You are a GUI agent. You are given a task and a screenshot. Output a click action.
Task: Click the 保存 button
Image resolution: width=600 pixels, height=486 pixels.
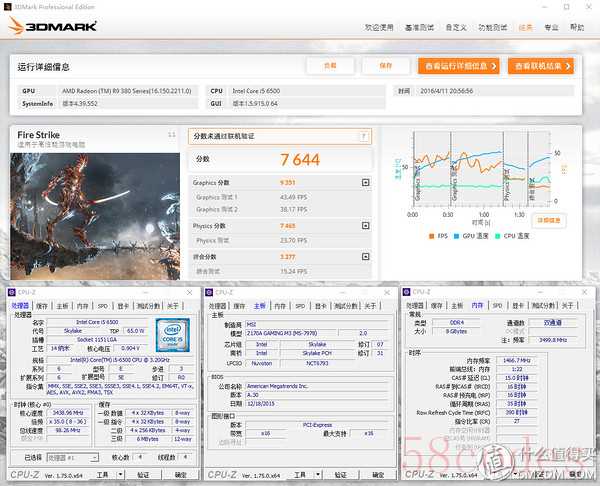pos(386,66)
